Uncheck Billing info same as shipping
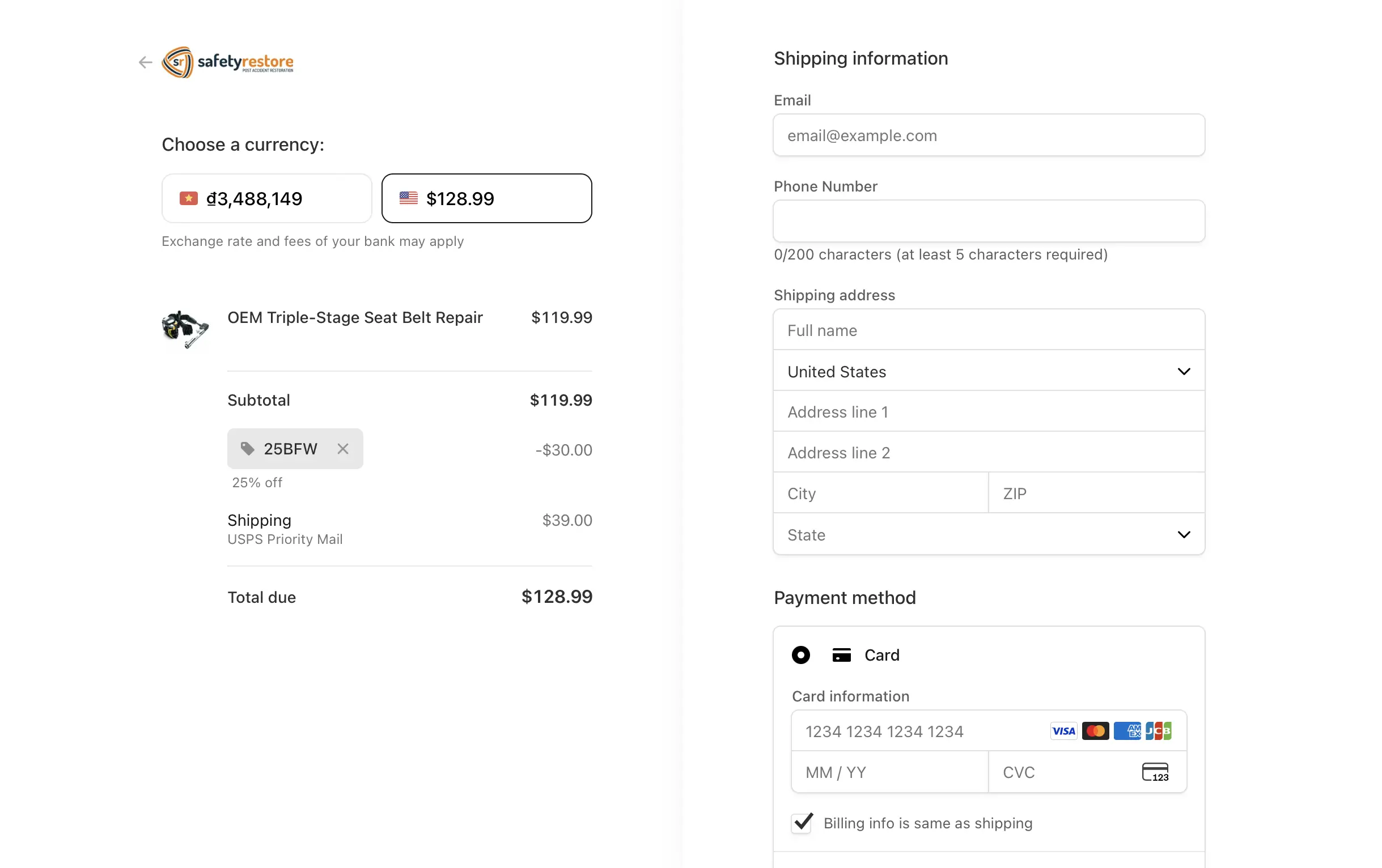1382x868 pixels. (x=802, y=823)
